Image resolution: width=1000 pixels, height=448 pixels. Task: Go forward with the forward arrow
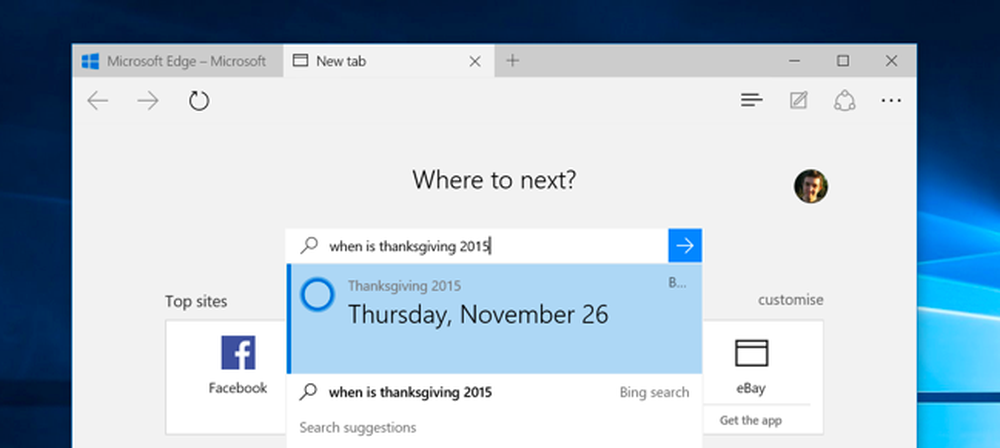coord(148,101)
